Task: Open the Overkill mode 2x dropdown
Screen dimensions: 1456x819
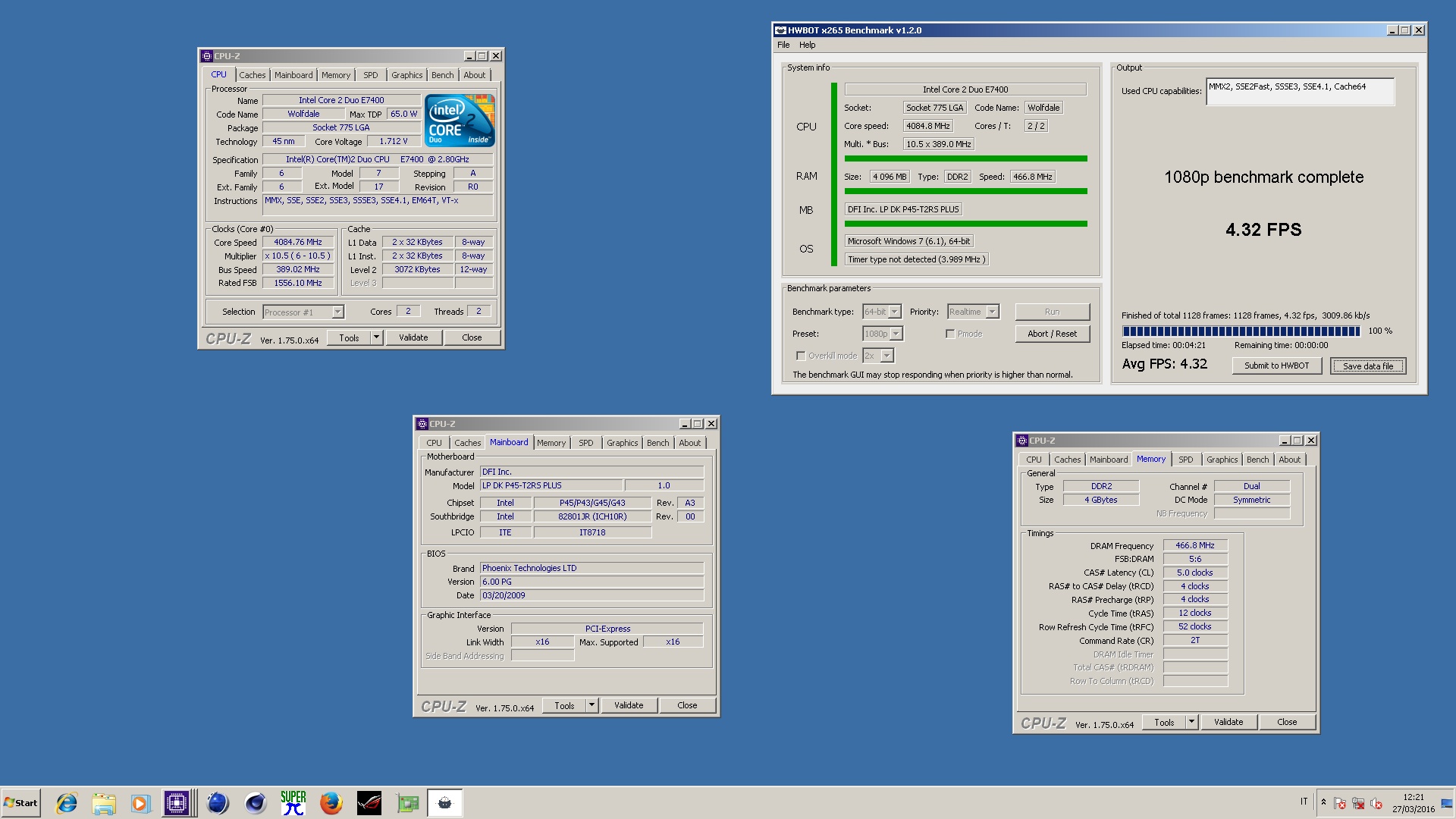Action: [878, 356]
